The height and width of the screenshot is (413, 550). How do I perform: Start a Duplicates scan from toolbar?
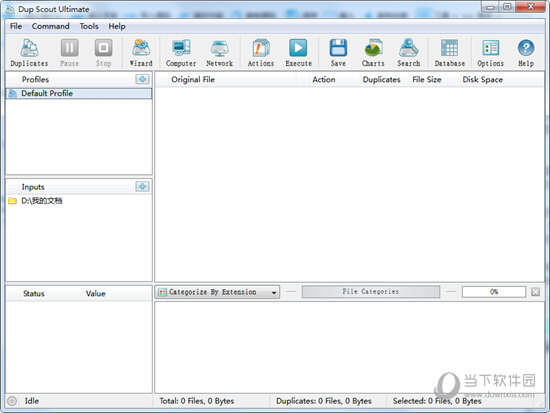click(x=29, y=53)
